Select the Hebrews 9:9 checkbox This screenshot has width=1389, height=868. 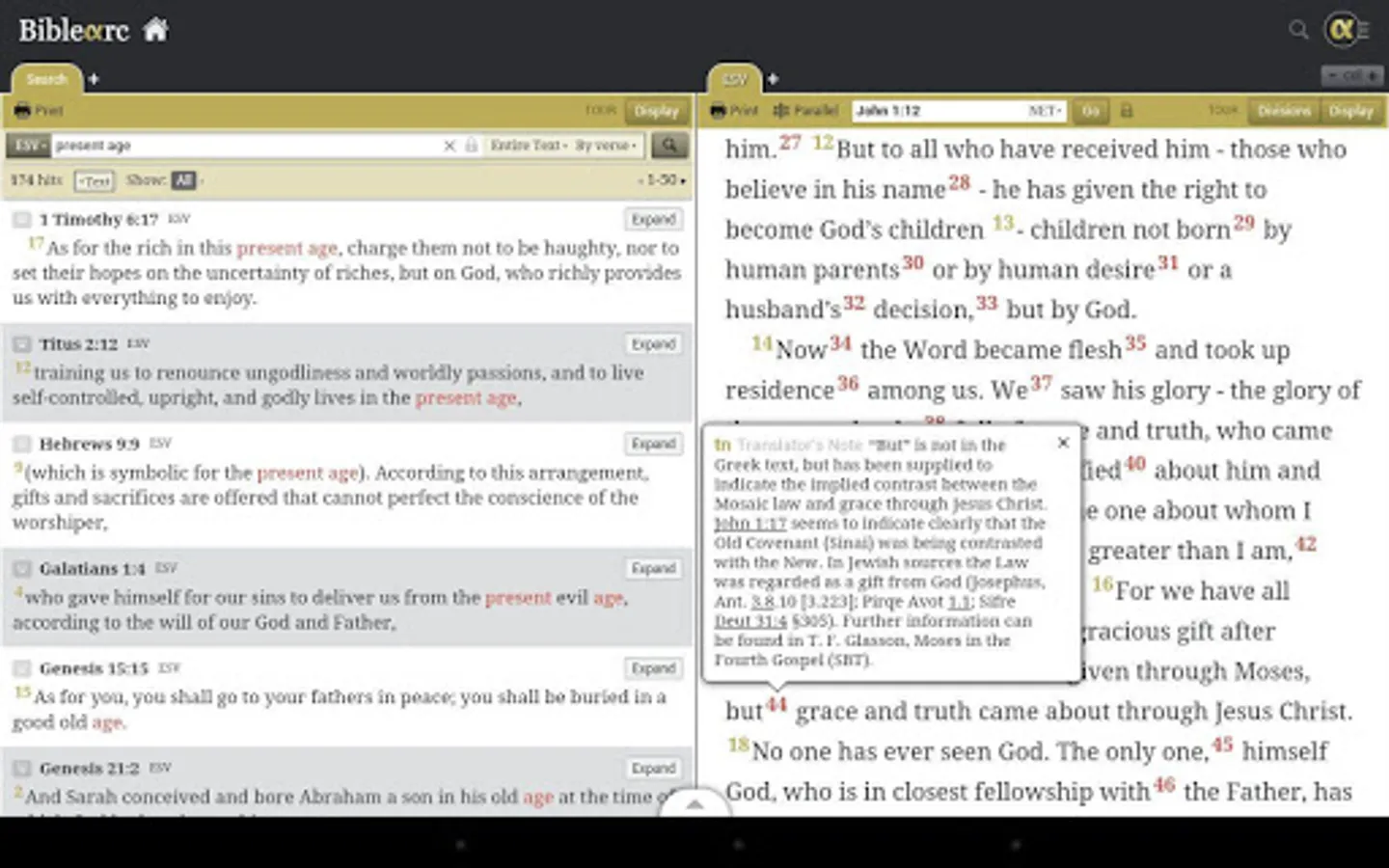click(x=21, y=445)
